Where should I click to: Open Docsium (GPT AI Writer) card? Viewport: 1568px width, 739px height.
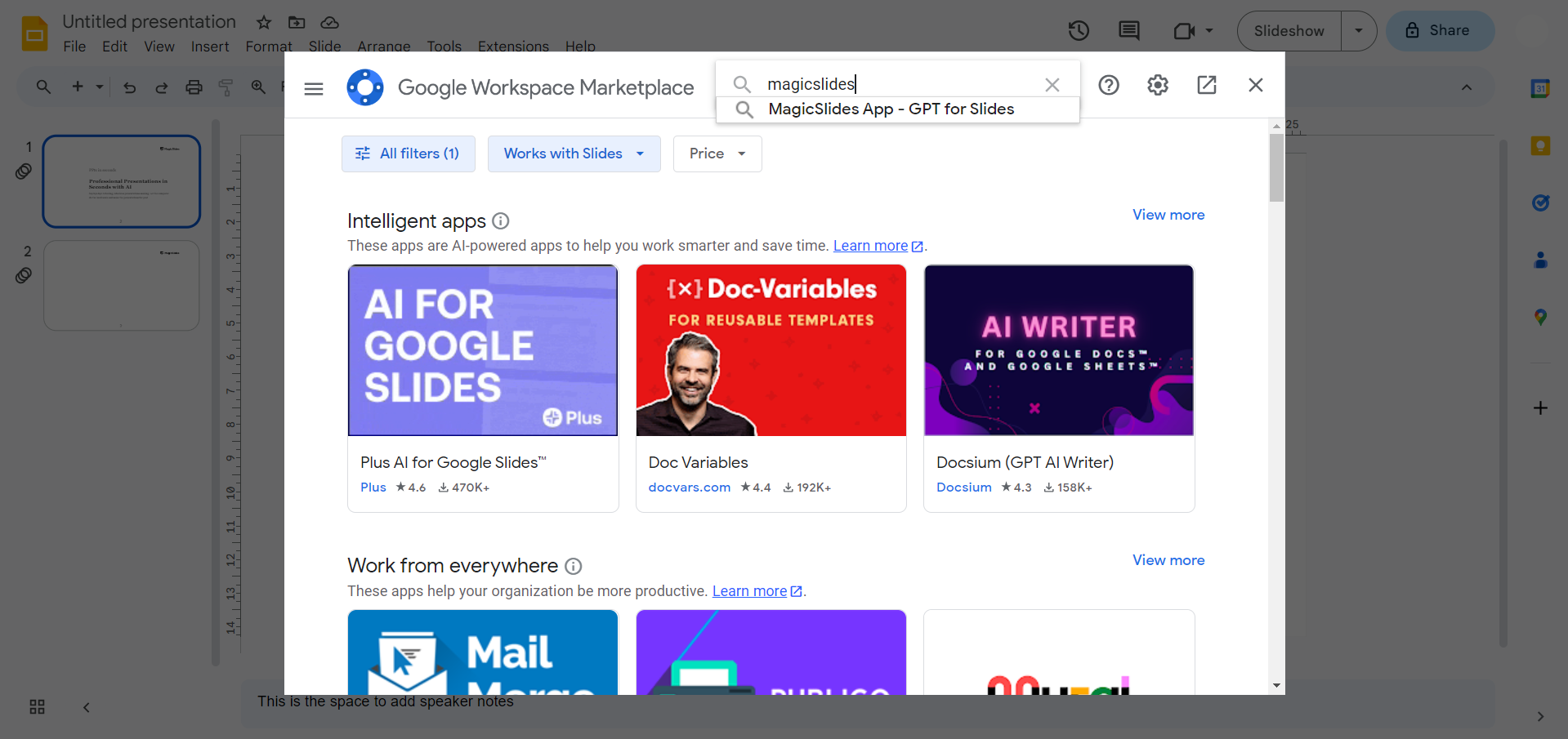1059,389
